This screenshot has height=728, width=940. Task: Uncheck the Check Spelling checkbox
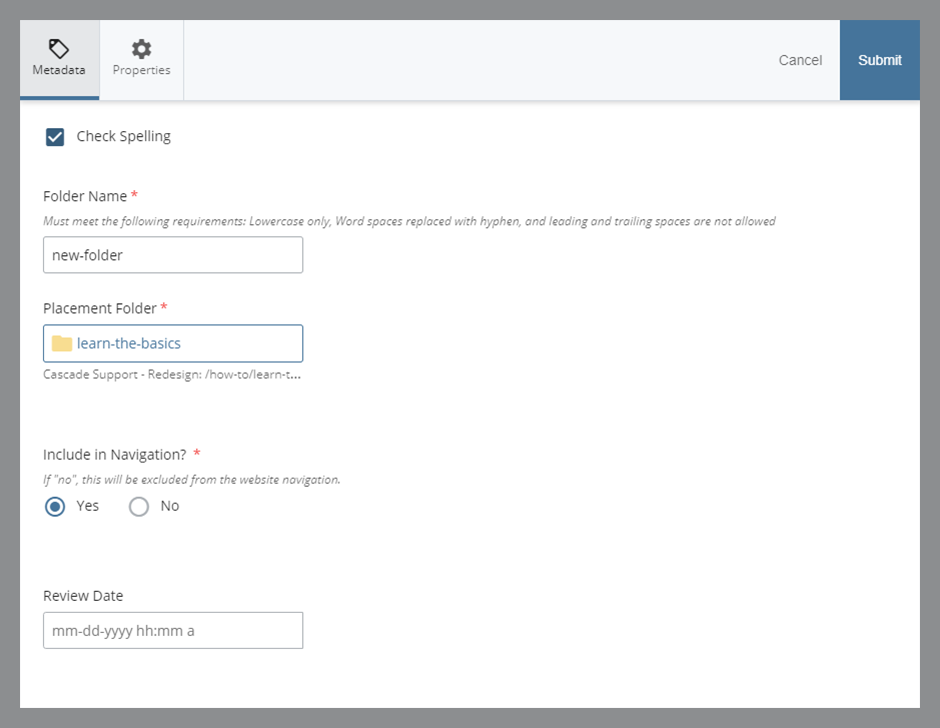click(x=55, y=136)
